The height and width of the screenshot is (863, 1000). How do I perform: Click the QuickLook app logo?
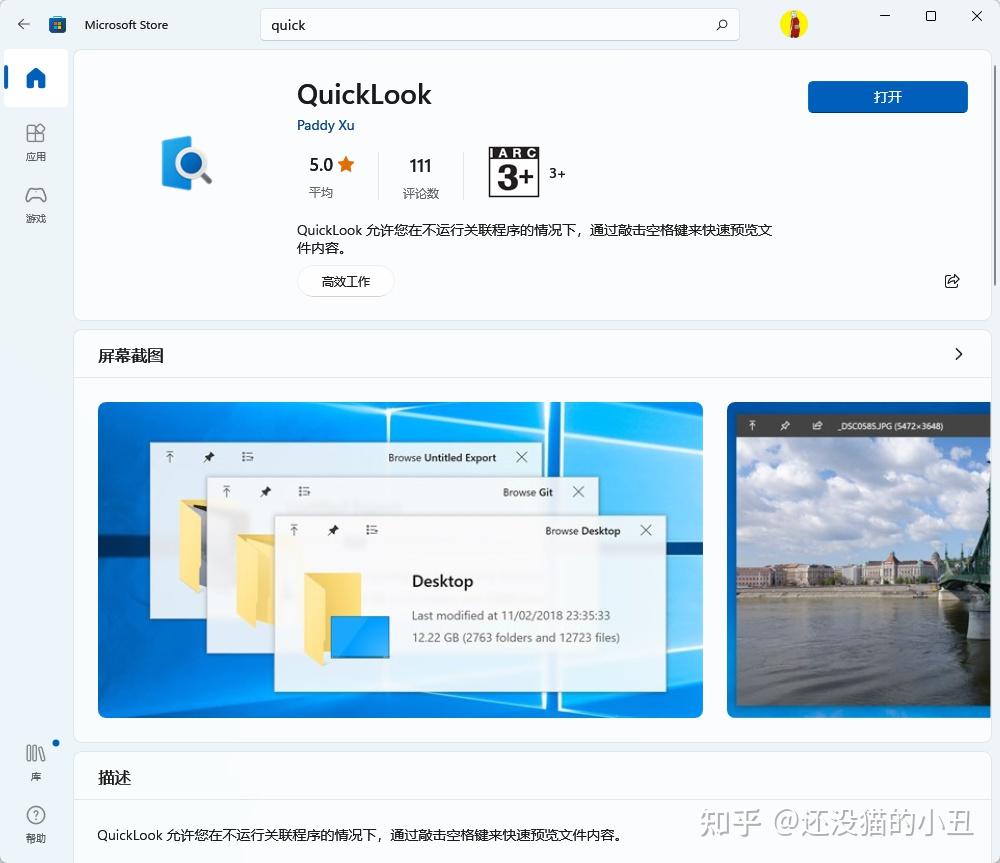(185, 165)
